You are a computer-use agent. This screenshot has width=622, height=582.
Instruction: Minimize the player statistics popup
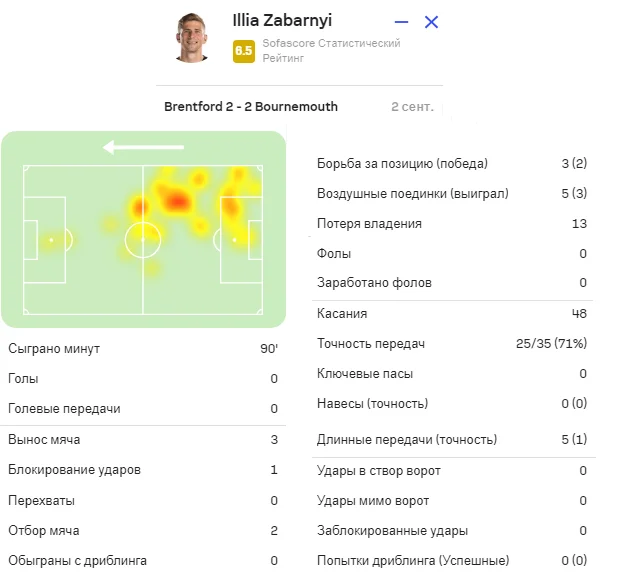pyautogui.click(x=401, y=22)
